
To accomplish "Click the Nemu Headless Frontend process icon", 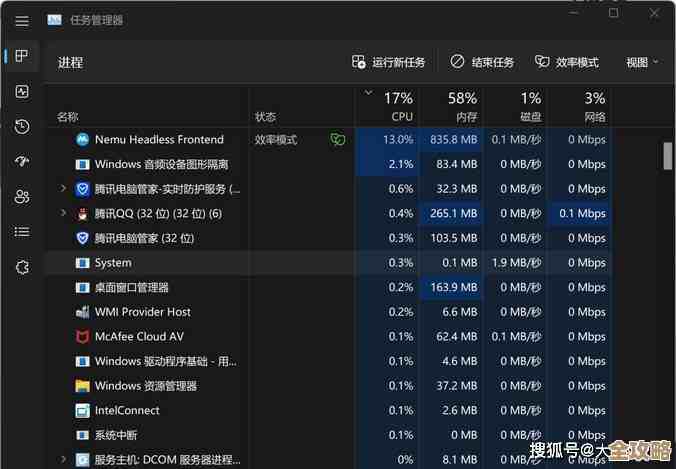I will point(82,139).
